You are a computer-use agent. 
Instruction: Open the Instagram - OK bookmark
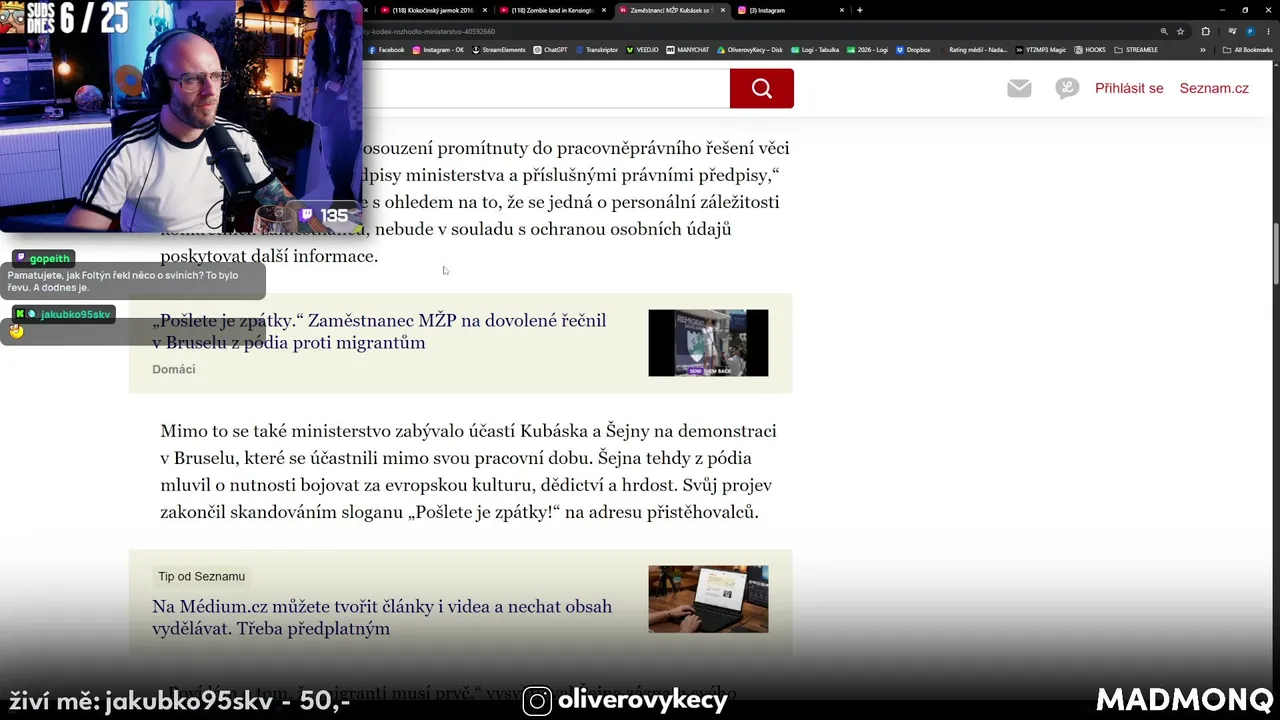[x=439, y=50]
